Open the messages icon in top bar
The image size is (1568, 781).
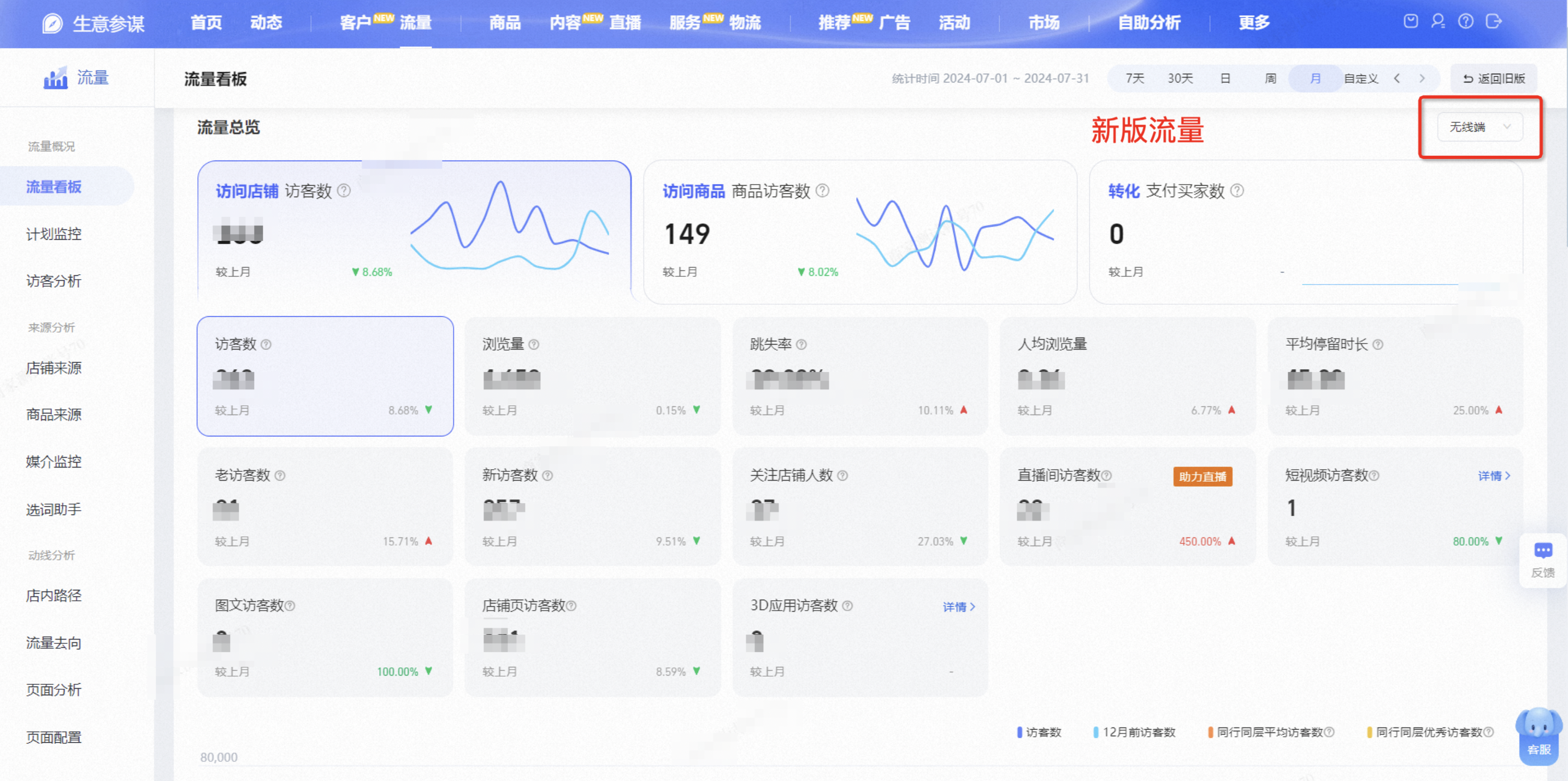click(1410, 22)
